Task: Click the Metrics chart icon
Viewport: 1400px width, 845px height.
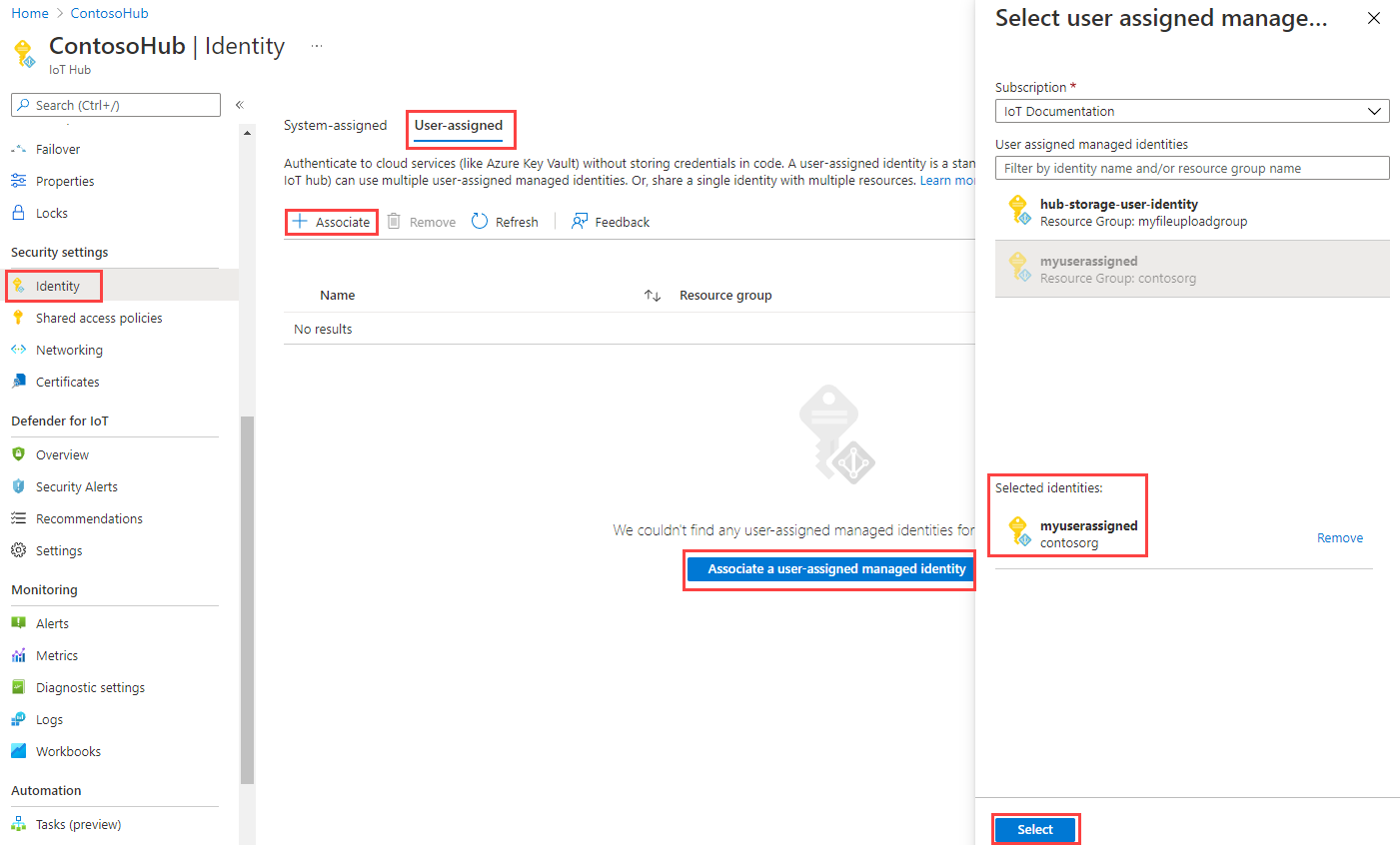Action: tap(18, 655)
